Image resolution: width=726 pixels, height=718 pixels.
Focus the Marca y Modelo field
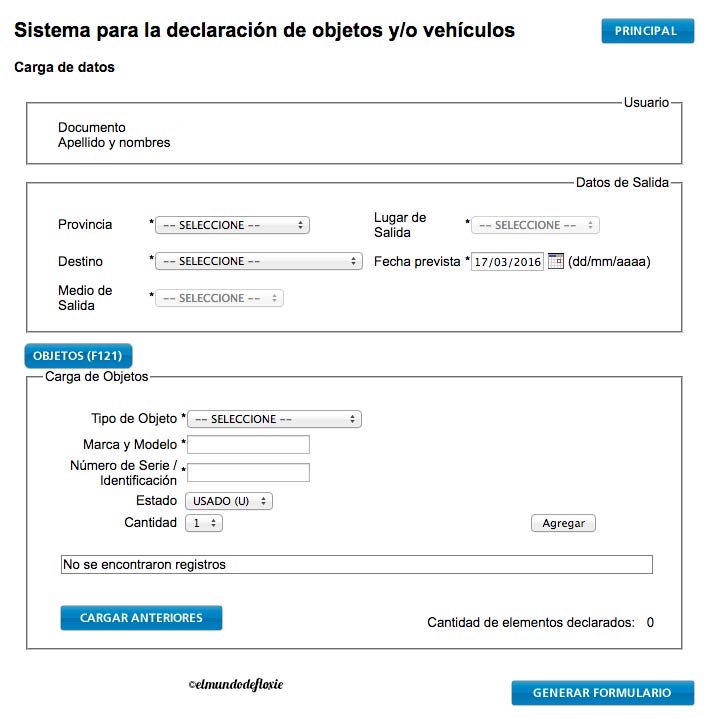point(249,444)
